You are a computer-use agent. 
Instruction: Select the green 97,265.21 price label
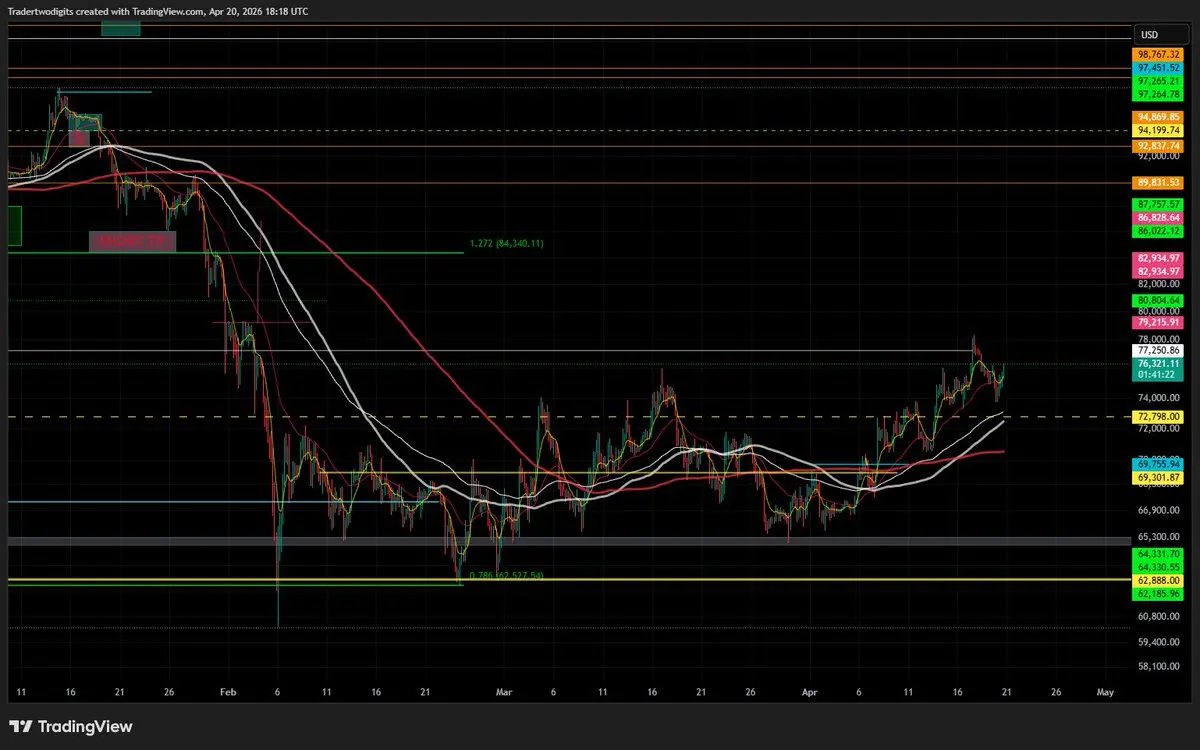point(1158,80)
